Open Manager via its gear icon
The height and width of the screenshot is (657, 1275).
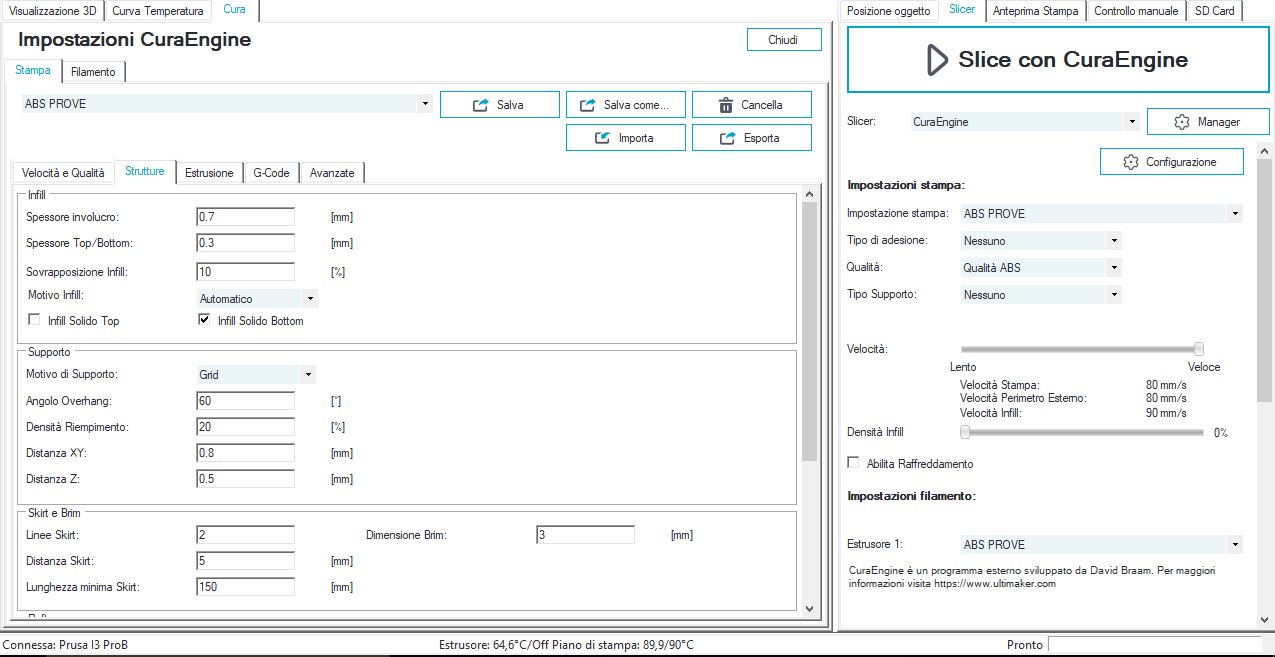(x=1181, y=122)
